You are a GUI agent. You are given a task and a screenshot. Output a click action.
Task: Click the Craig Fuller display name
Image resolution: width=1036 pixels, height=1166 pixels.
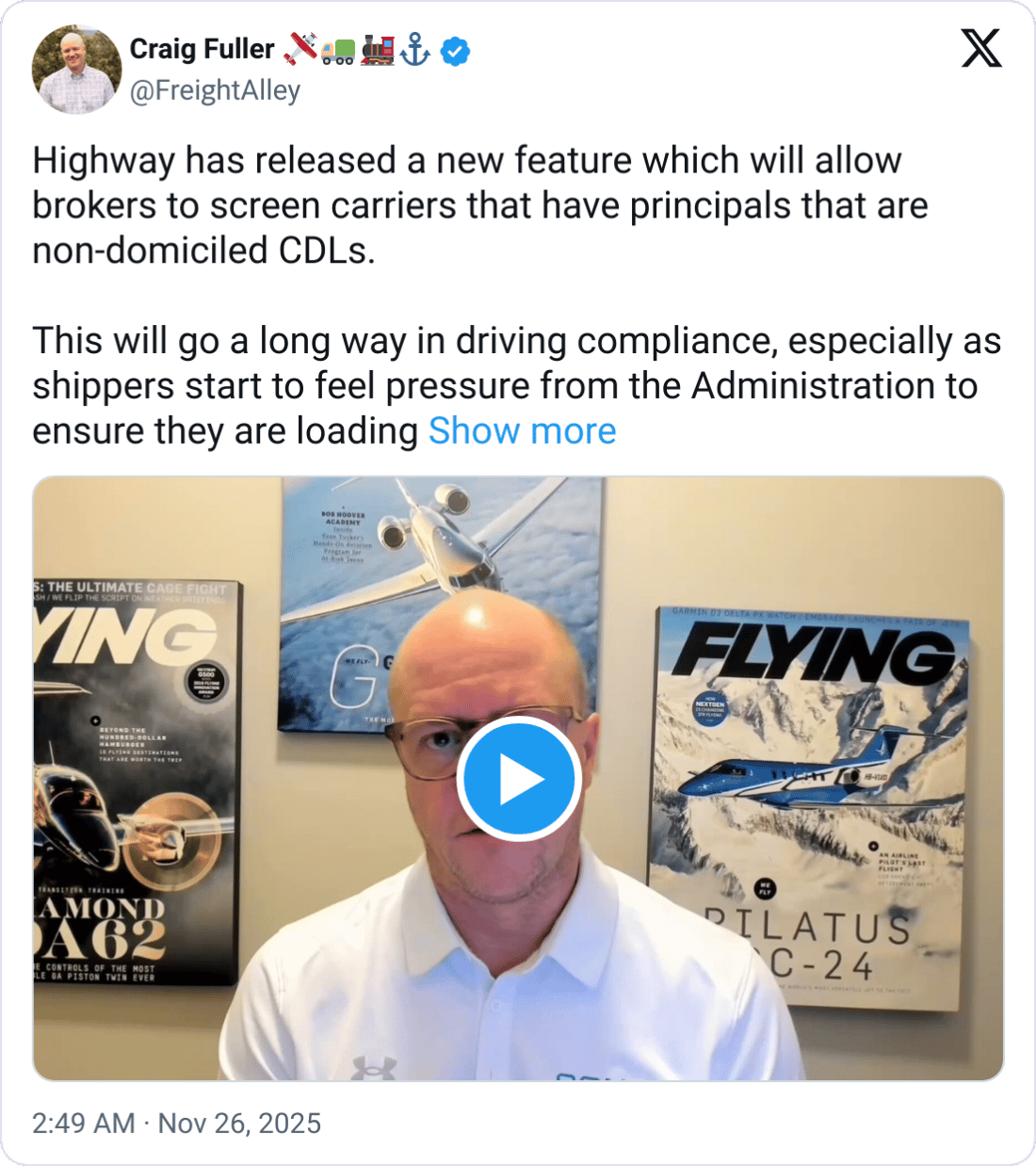202,49
